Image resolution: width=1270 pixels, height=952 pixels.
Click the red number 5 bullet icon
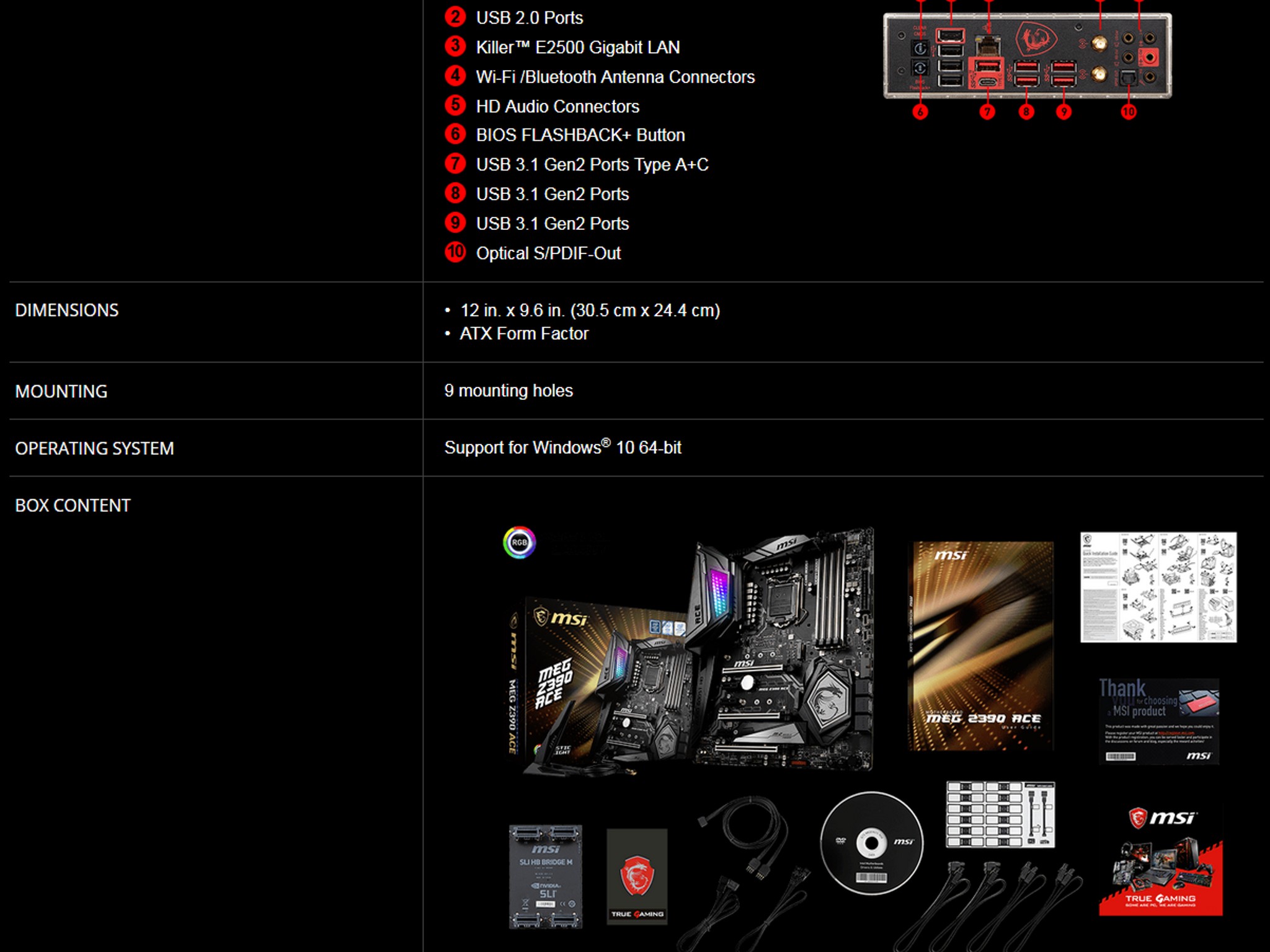point(455,105)
